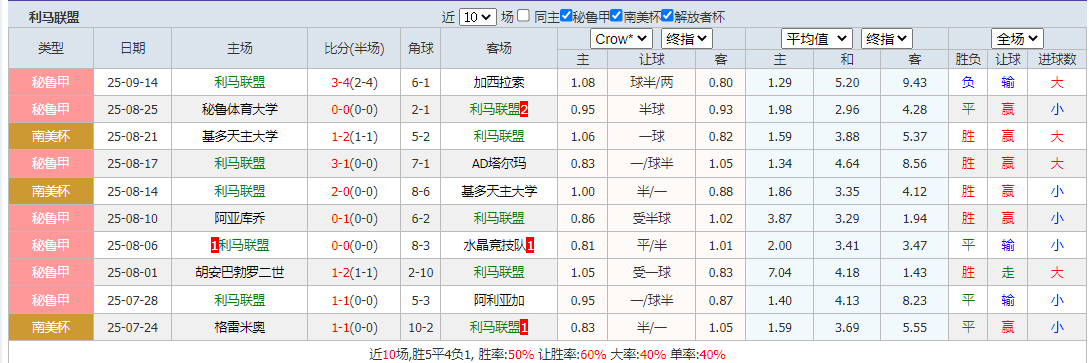This screenshot has width=1089, height=363.
Task: Open the 加西拉索 team link
Action: [499, 83]
